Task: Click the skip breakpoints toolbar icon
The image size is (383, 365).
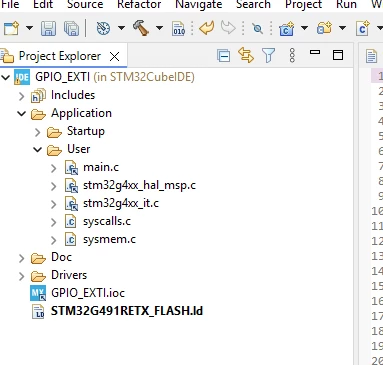Action: 258,29
